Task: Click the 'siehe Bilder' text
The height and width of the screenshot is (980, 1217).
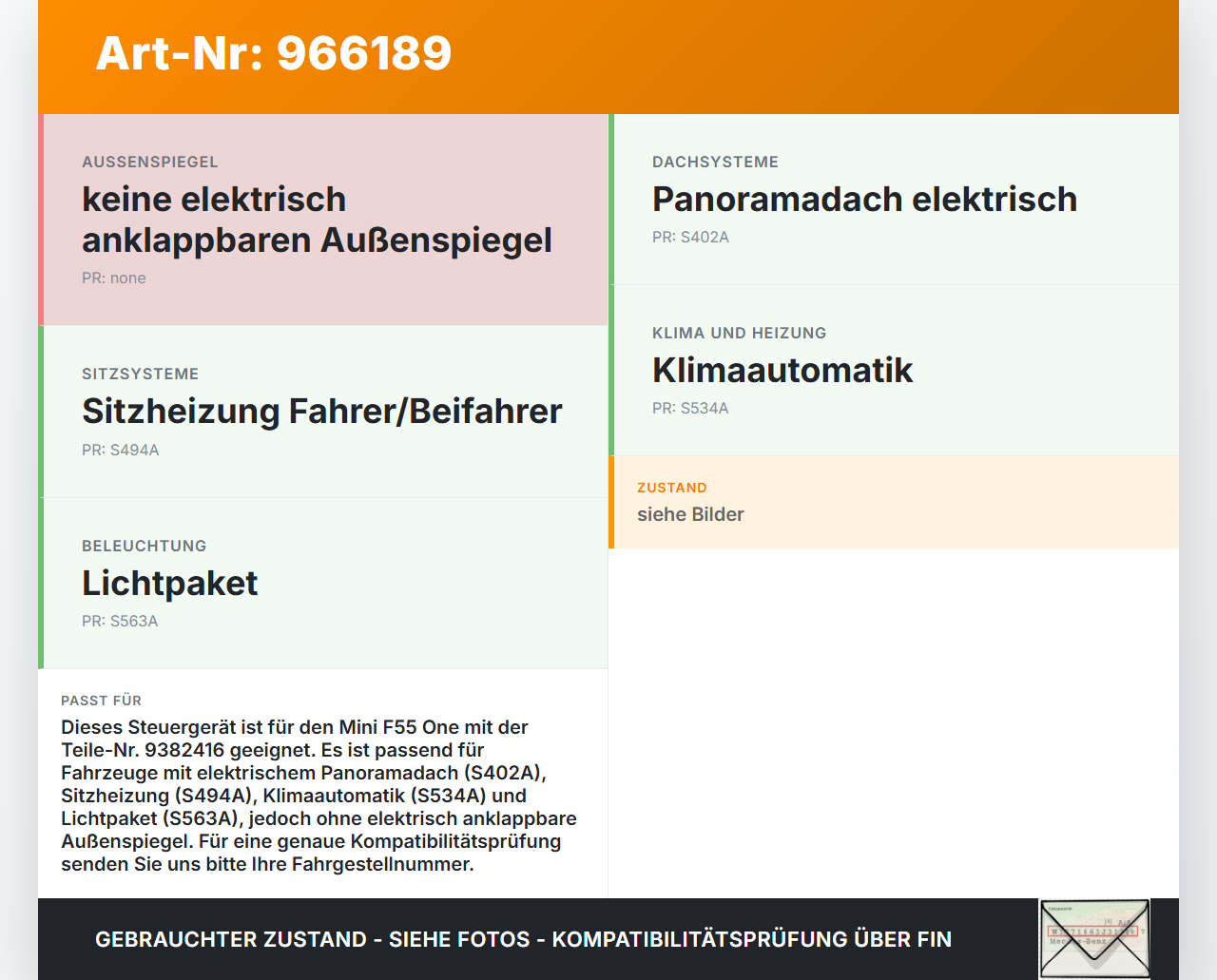Action: tap(690, 514)
